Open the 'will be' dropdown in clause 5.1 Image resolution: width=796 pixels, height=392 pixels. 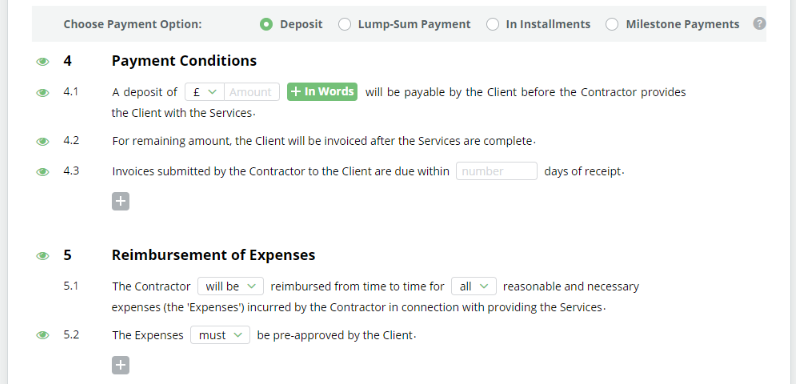[x=230, y=286]
